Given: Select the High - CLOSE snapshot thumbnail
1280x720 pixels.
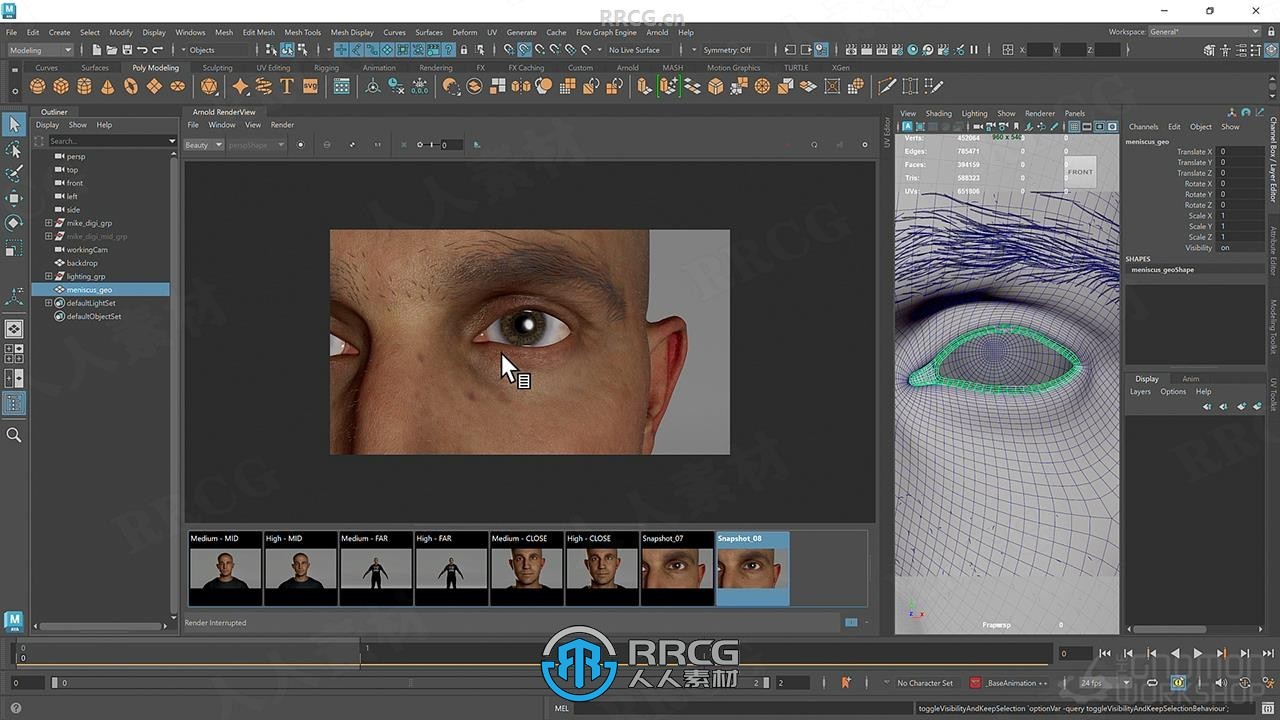Looking at the screenshot, I should 602,568.
